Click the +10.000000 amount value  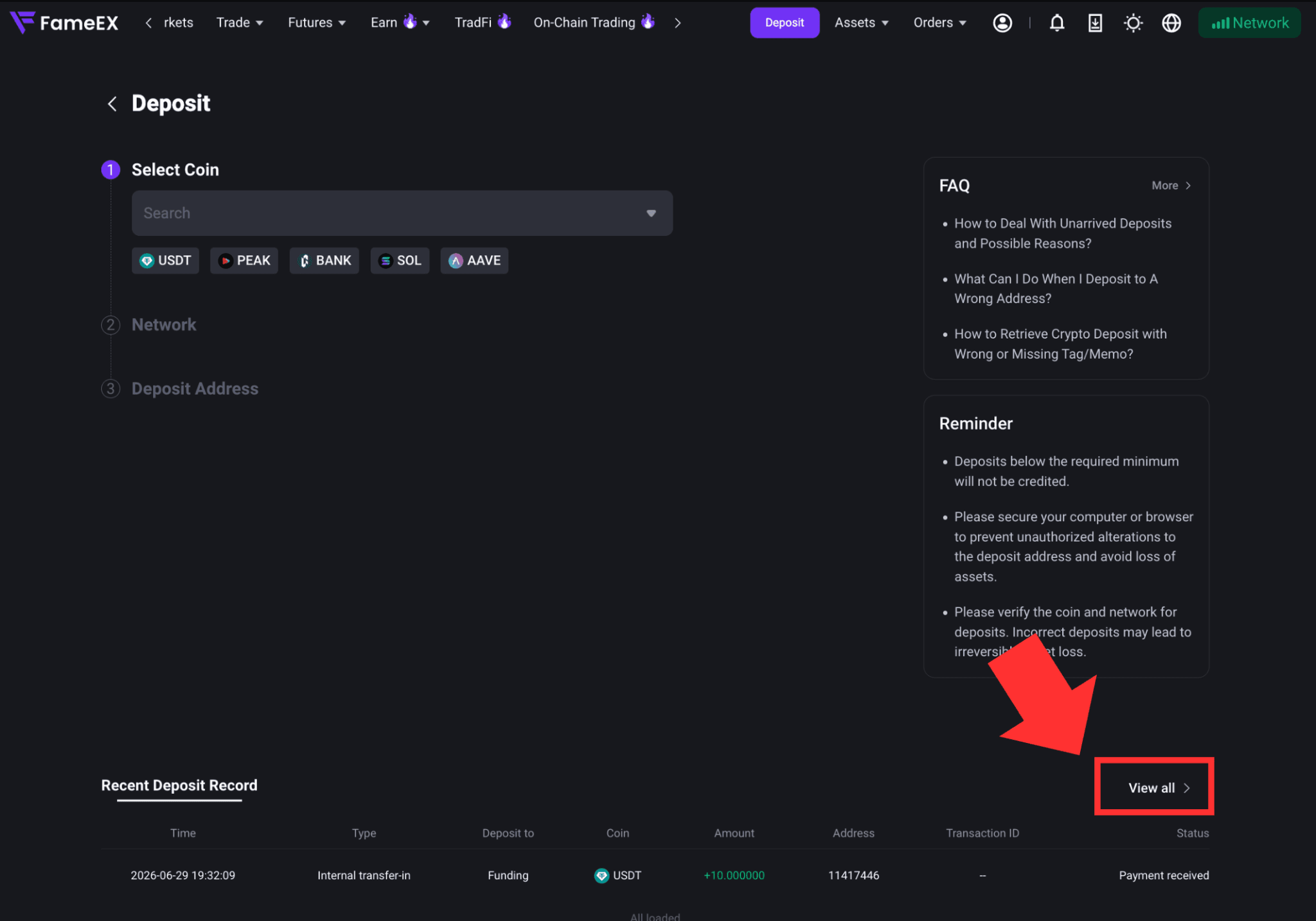coord(734,875)
